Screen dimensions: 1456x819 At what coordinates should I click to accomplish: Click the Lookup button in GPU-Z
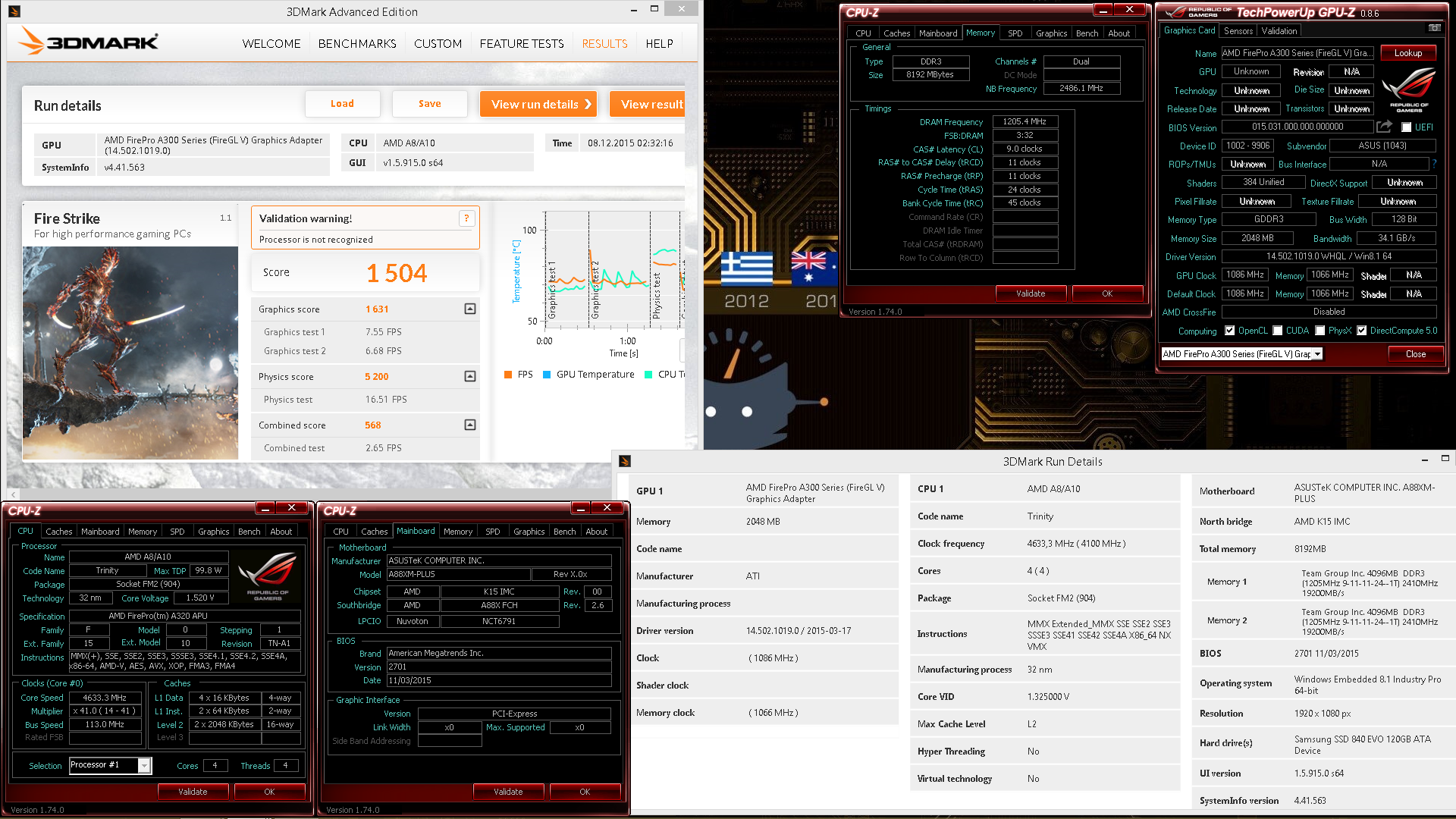pos(1408,53)
